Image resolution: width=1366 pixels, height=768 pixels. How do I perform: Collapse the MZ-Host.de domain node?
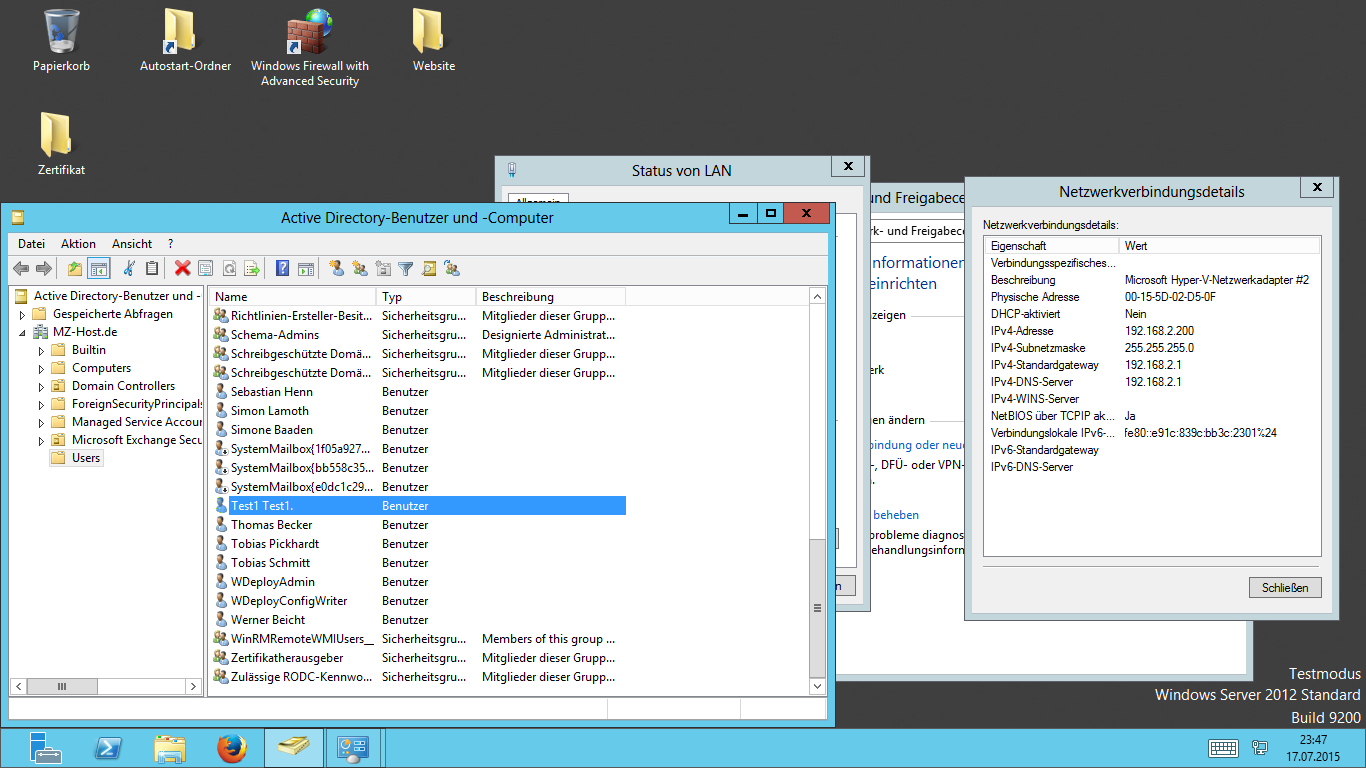tap(23, 333)
